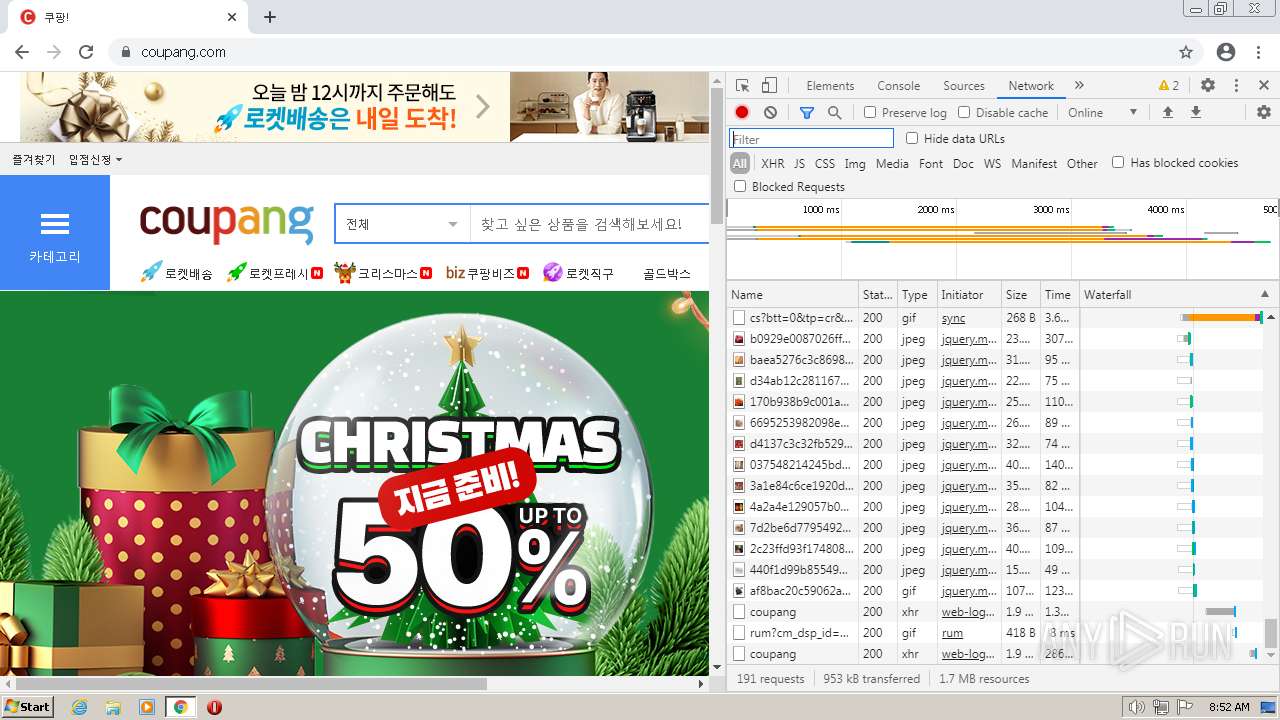Open a new browser tab
This screenshot has height=720, width=1280.
point(270,17)
